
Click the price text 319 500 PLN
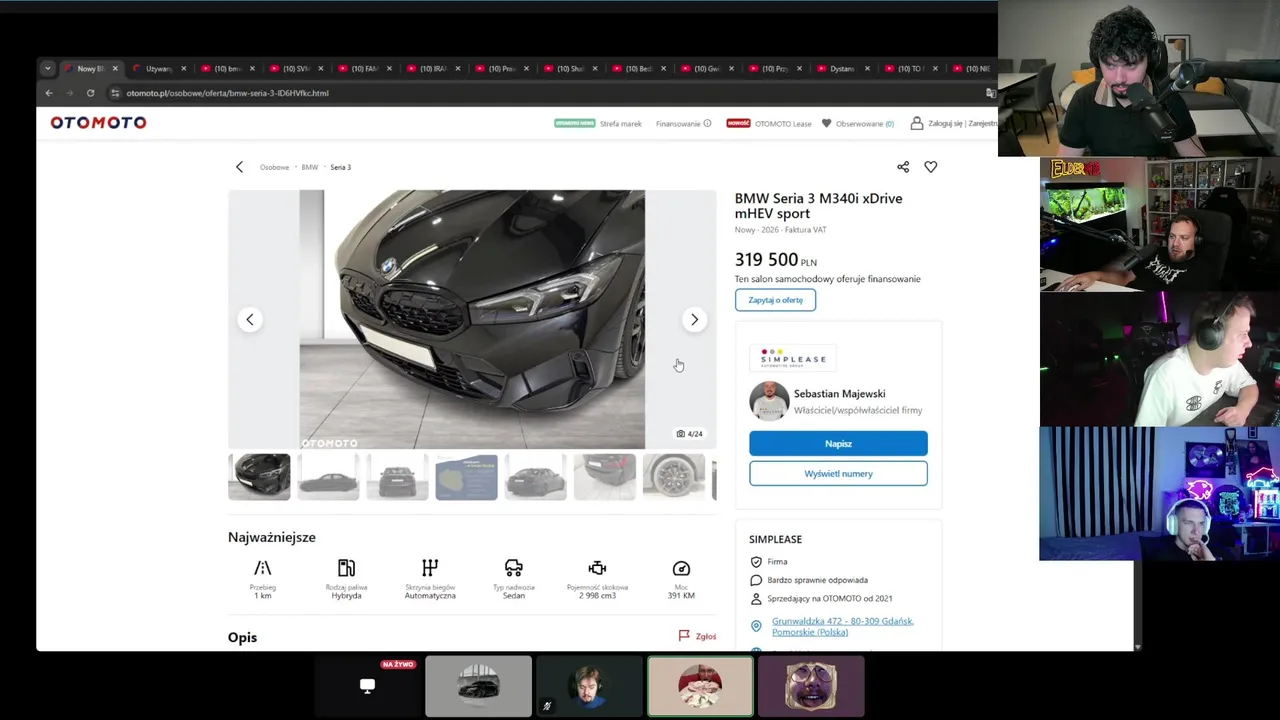pos(776,260)
